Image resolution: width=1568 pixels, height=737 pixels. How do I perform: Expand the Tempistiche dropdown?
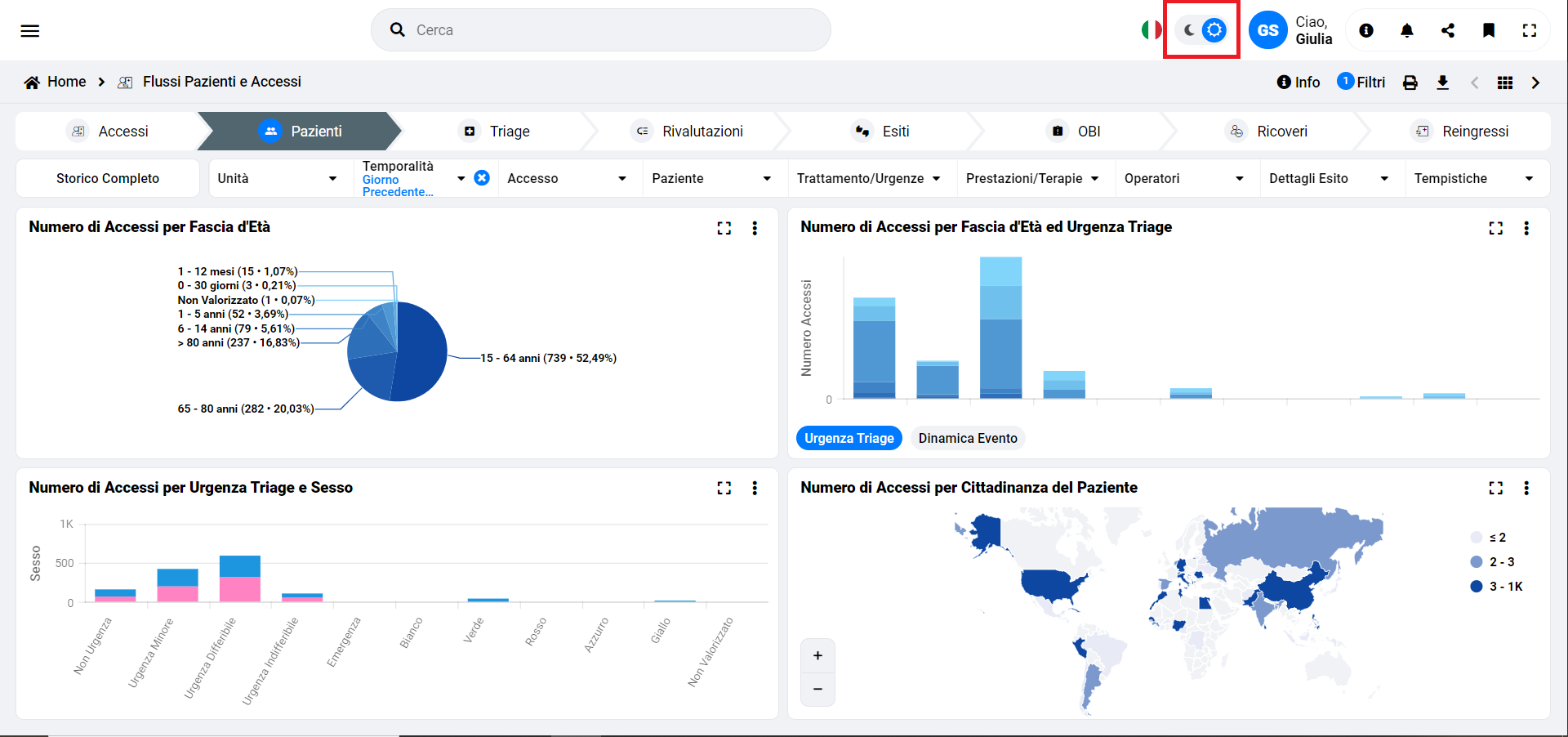pos(1473,179)
